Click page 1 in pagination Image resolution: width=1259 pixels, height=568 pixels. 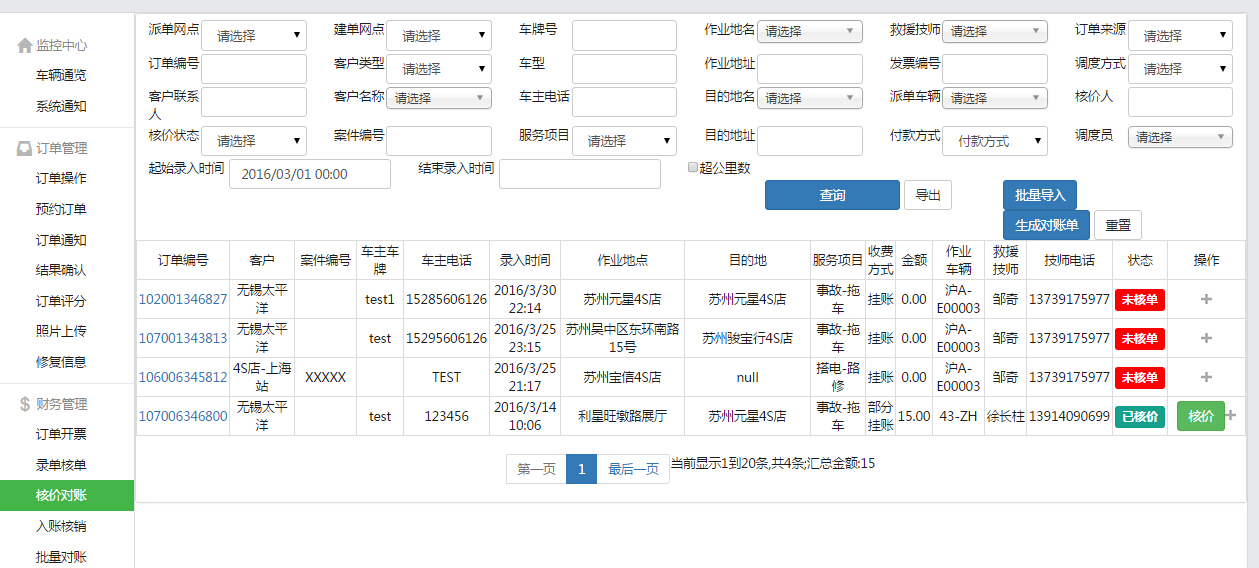click(581, 469)
